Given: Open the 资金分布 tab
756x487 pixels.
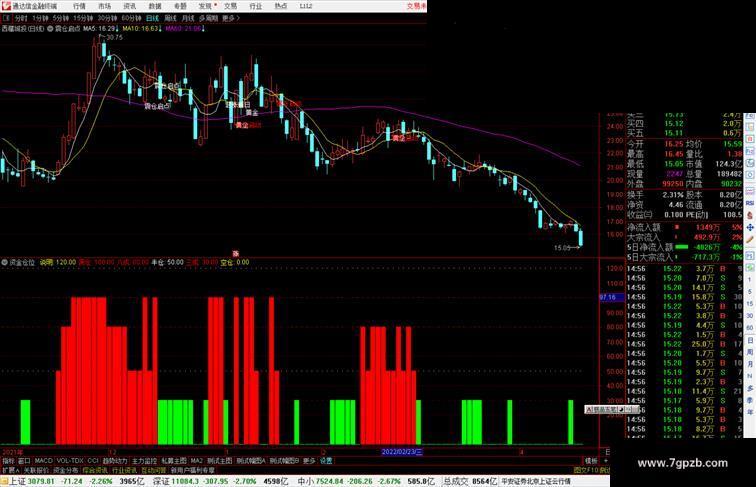Looking at the screenshot, I should pos(65,470).
